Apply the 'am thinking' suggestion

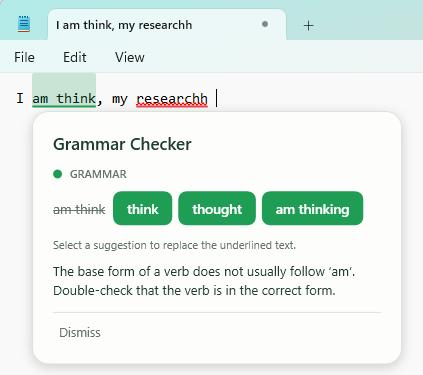coord(312,208)
